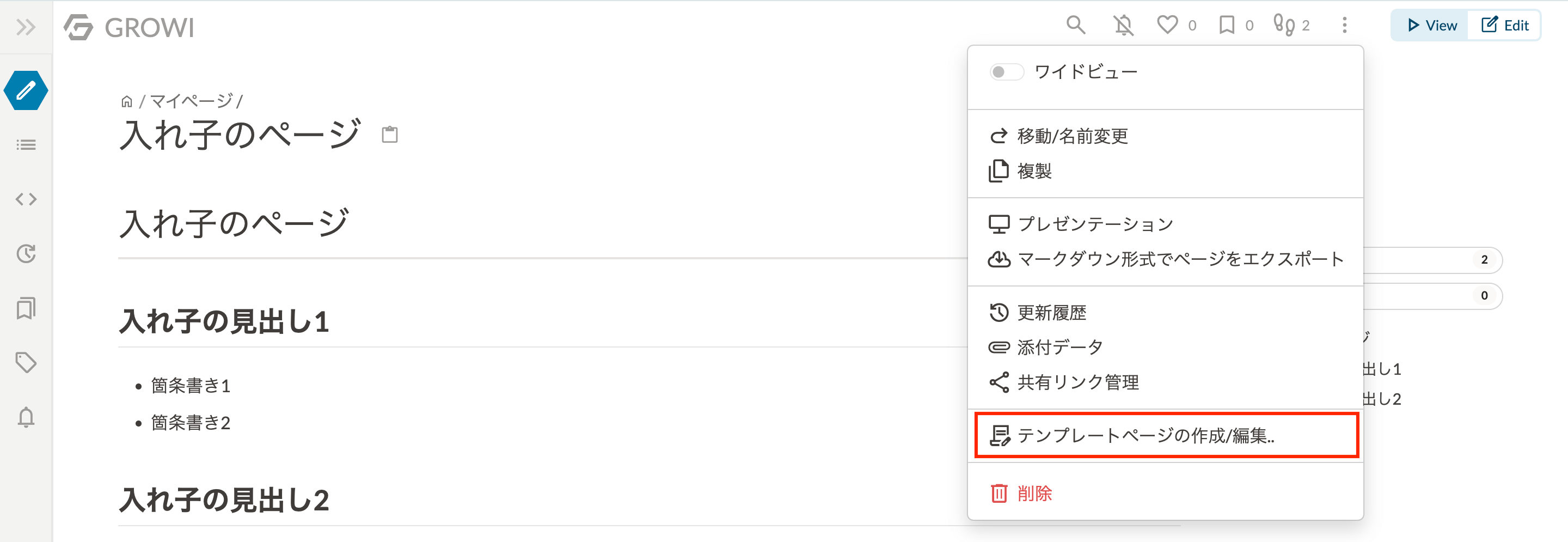Open the bookmarks panel icon in sidebar
1568x542 pixels.
tap(26, 308)
